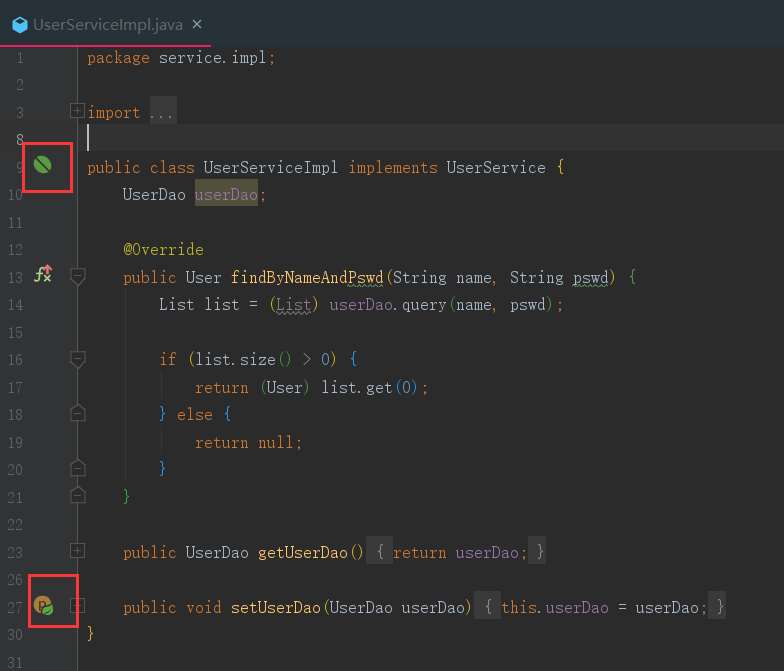Viewport: 784px width, 671px height.
Task: Click 'return null;' statement
Action: tap(248, 442)
